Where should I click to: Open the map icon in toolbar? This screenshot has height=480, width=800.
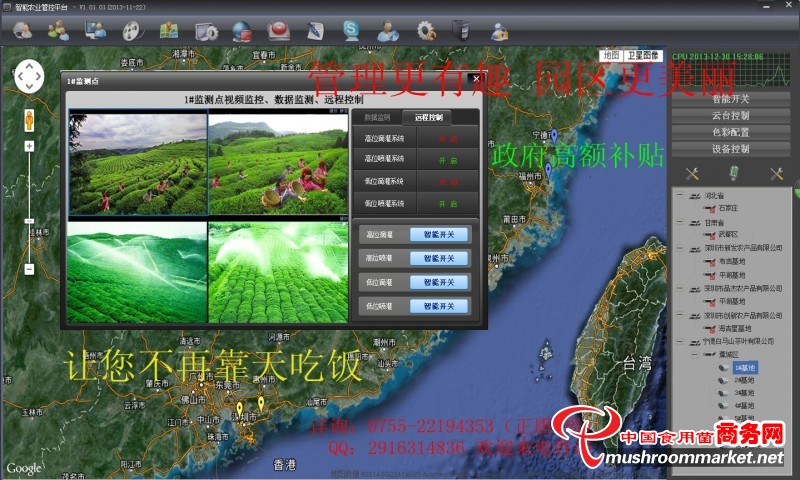click(169, 31)
